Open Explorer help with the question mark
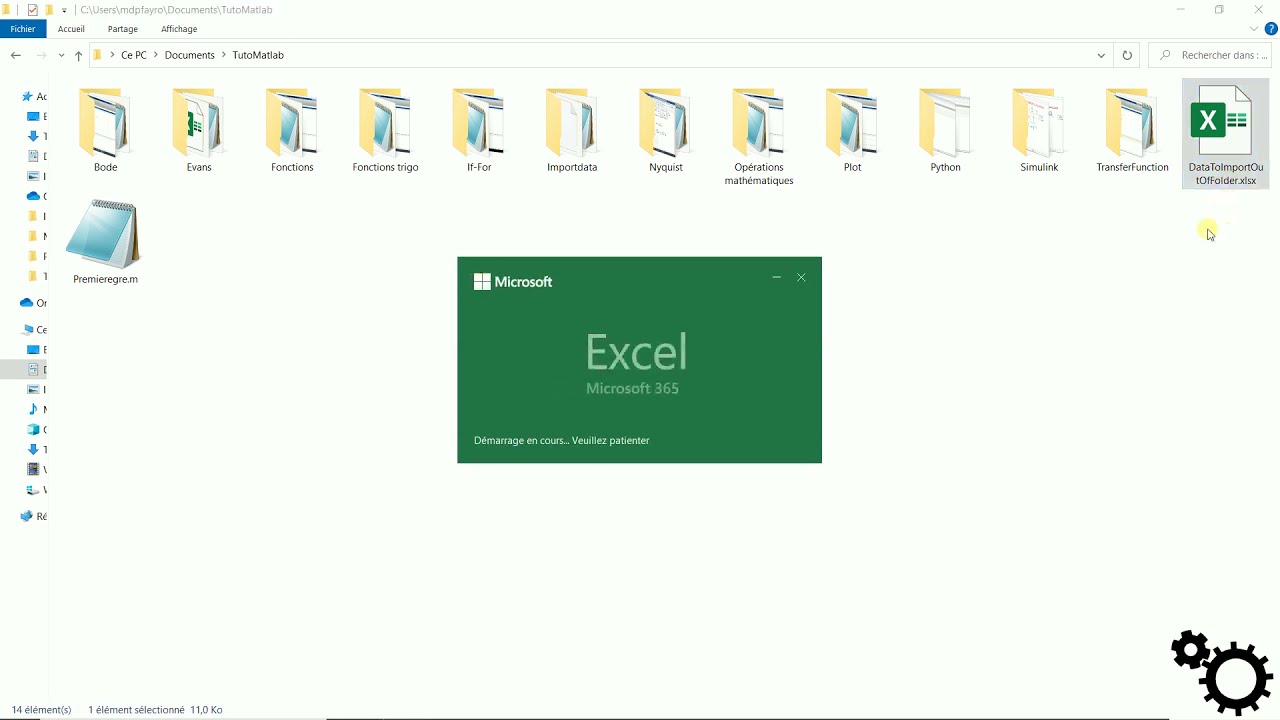1280x720 pixels. (1271, 29)
